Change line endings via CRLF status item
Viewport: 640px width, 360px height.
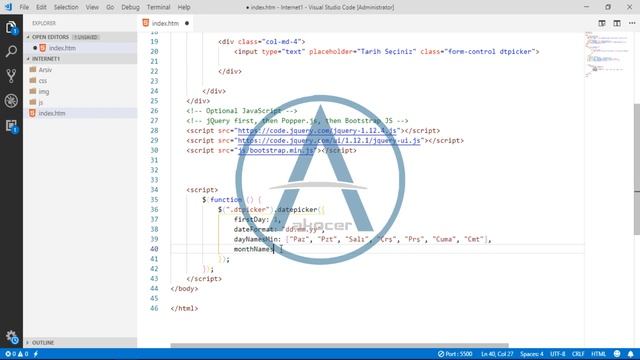[578, 354]
